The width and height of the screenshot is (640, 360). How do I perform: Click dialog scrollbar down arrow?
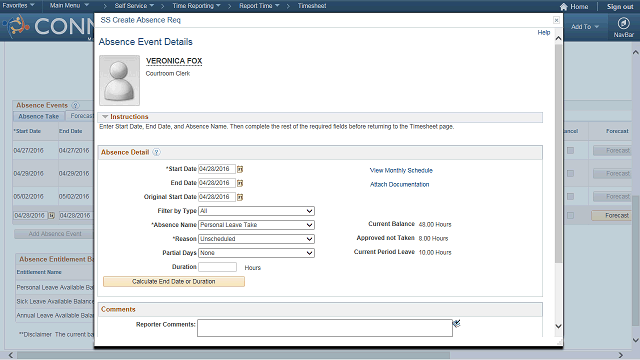point(558,326)
